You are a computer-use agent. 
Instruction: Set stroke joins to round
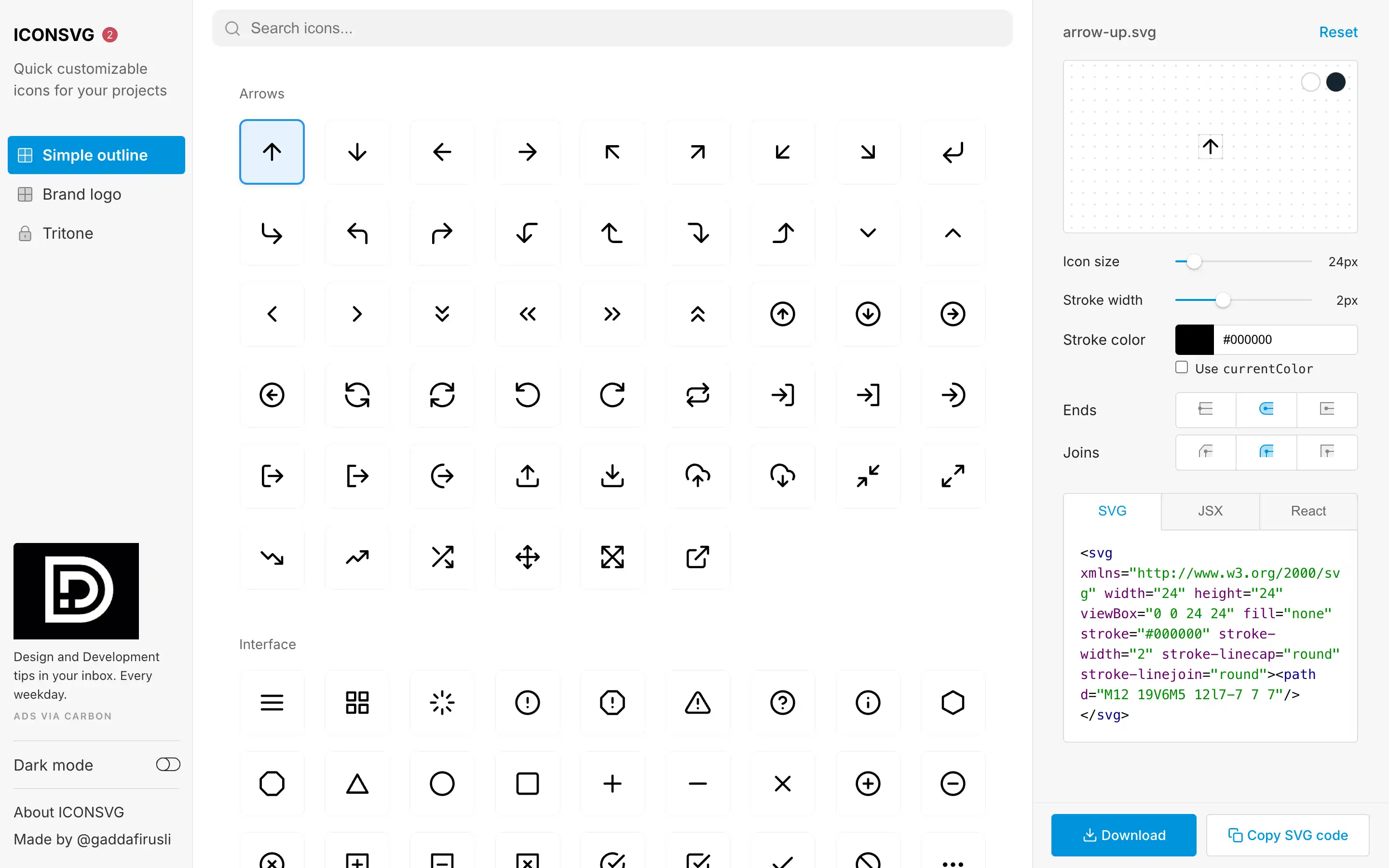pos(1266,452)
